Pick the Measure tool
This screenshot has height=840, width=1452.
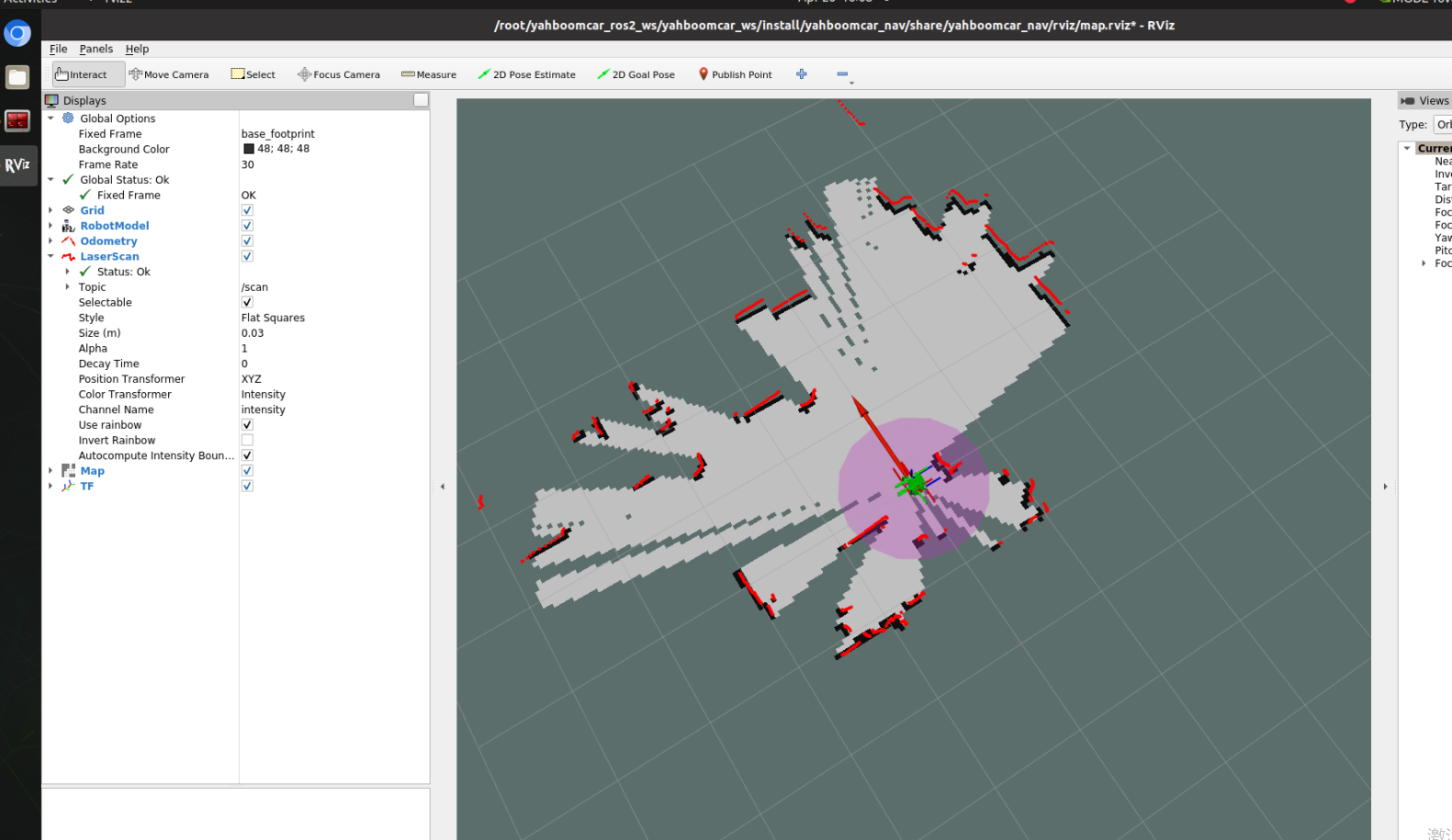coord(429,74)
